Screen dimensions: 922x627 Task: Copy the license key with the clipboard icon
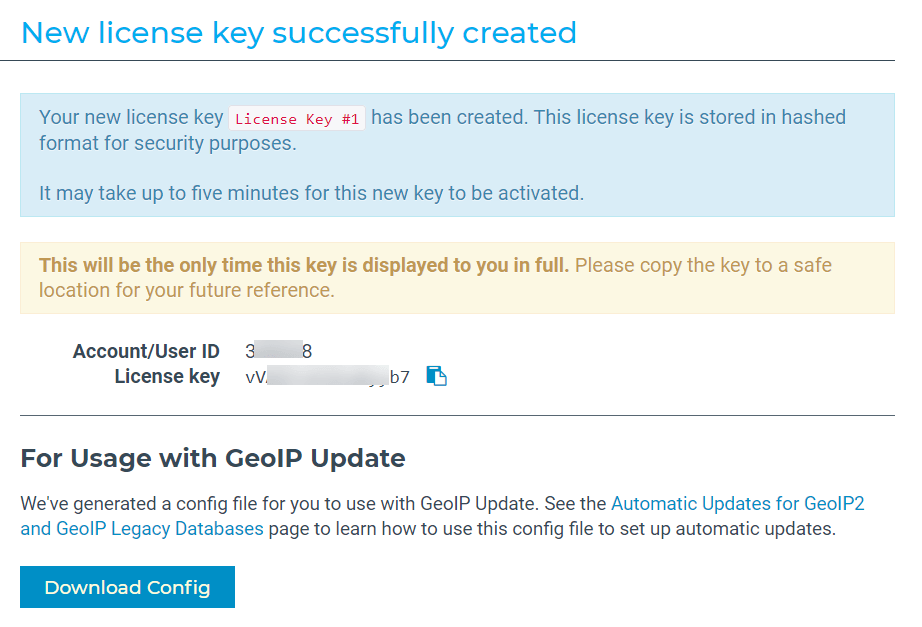tap(437, 377)
